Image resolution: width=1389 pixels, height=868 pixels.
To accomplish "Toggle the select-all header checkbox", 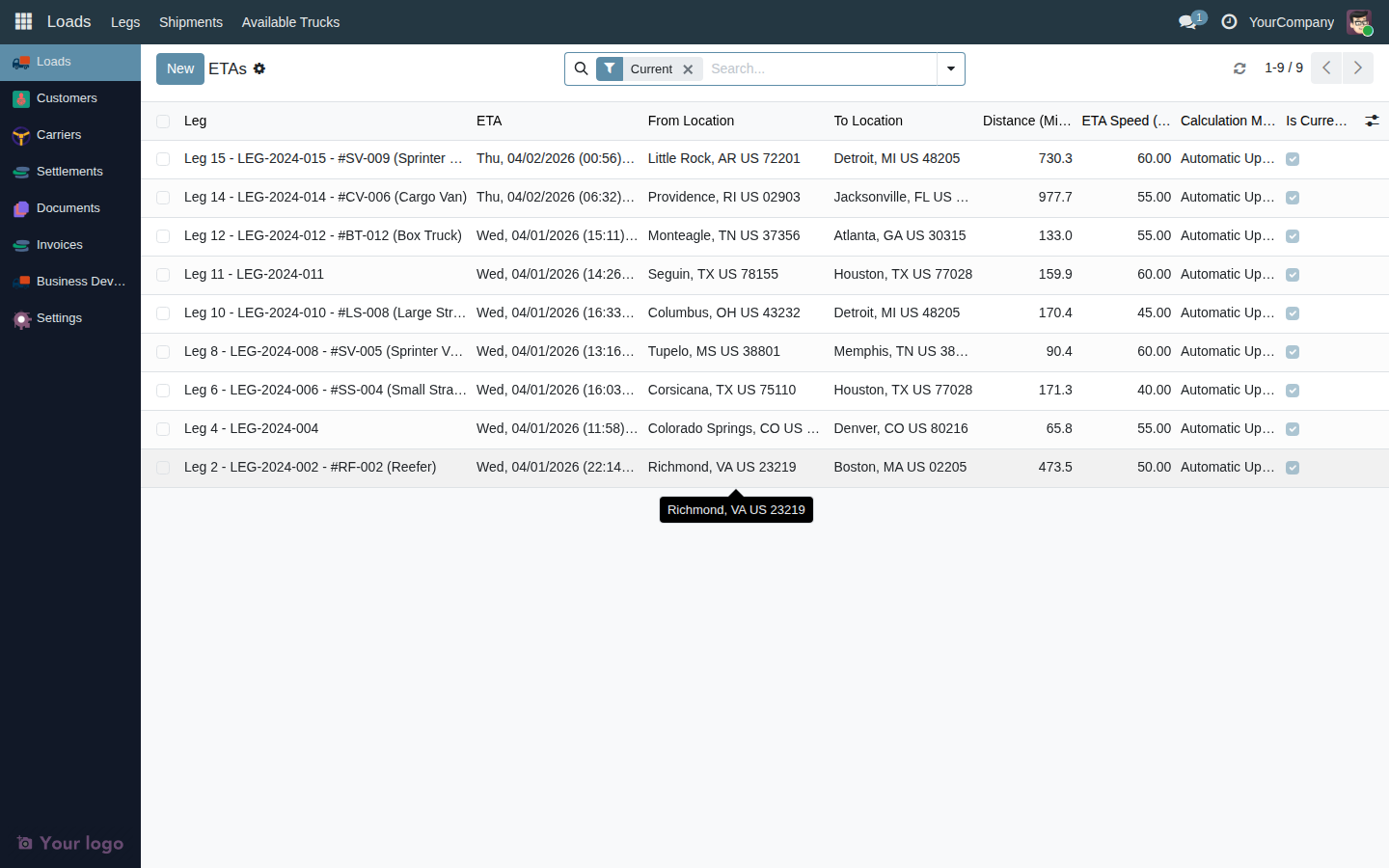I will coord(163,122).
